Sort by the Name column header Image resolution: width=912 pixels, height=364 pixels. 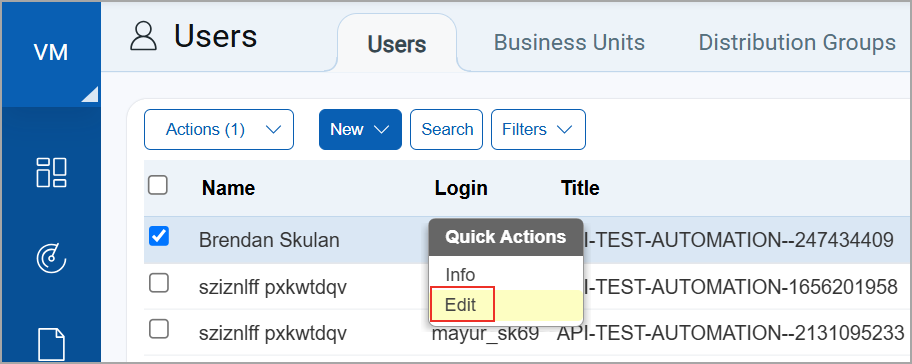point(228,188)
